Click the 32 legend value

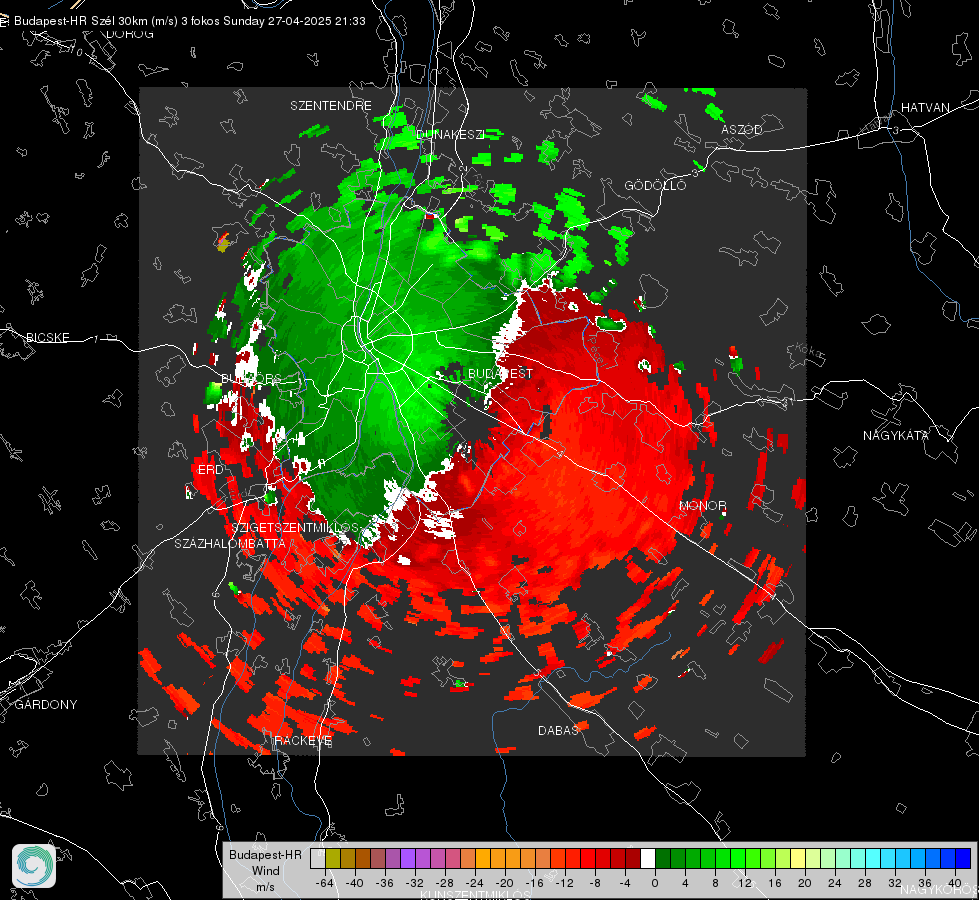[895, 883]
